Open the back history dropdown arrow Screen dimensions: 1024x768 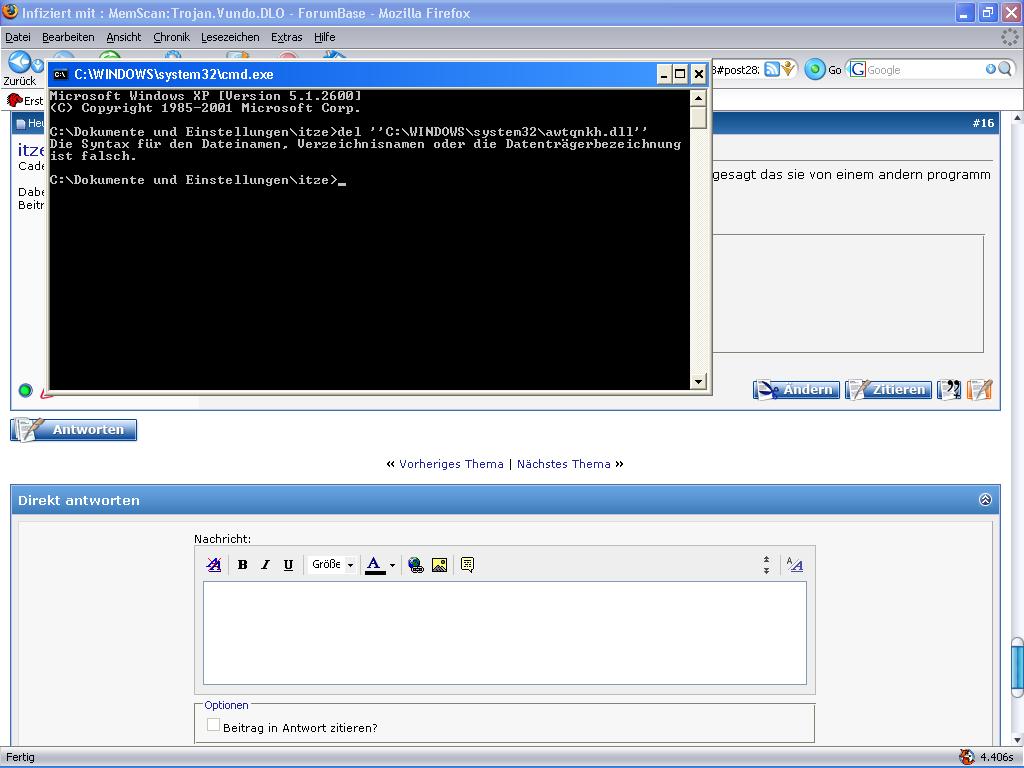pos(38,65)
